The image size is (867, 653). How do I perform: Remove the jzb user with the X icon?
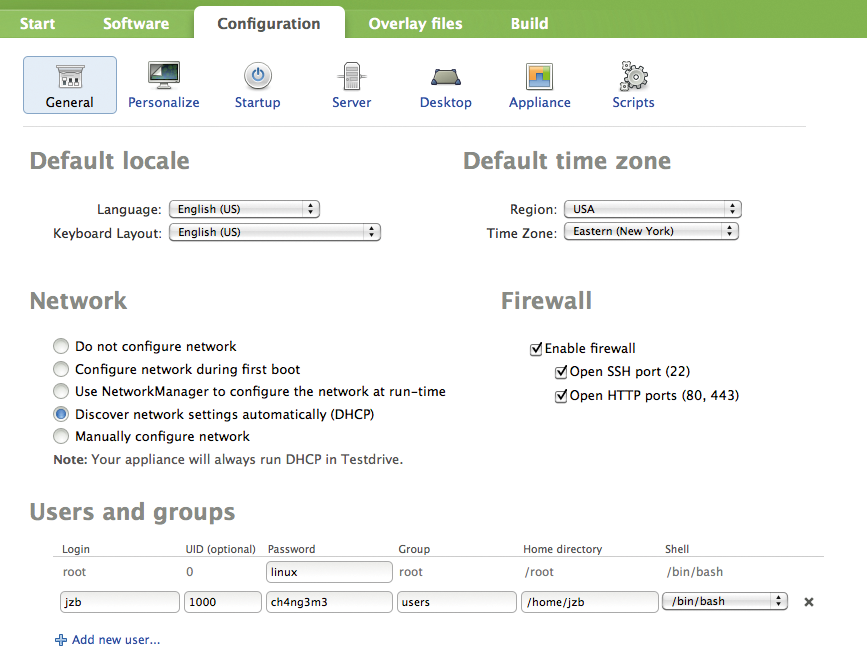coord(808,602)
